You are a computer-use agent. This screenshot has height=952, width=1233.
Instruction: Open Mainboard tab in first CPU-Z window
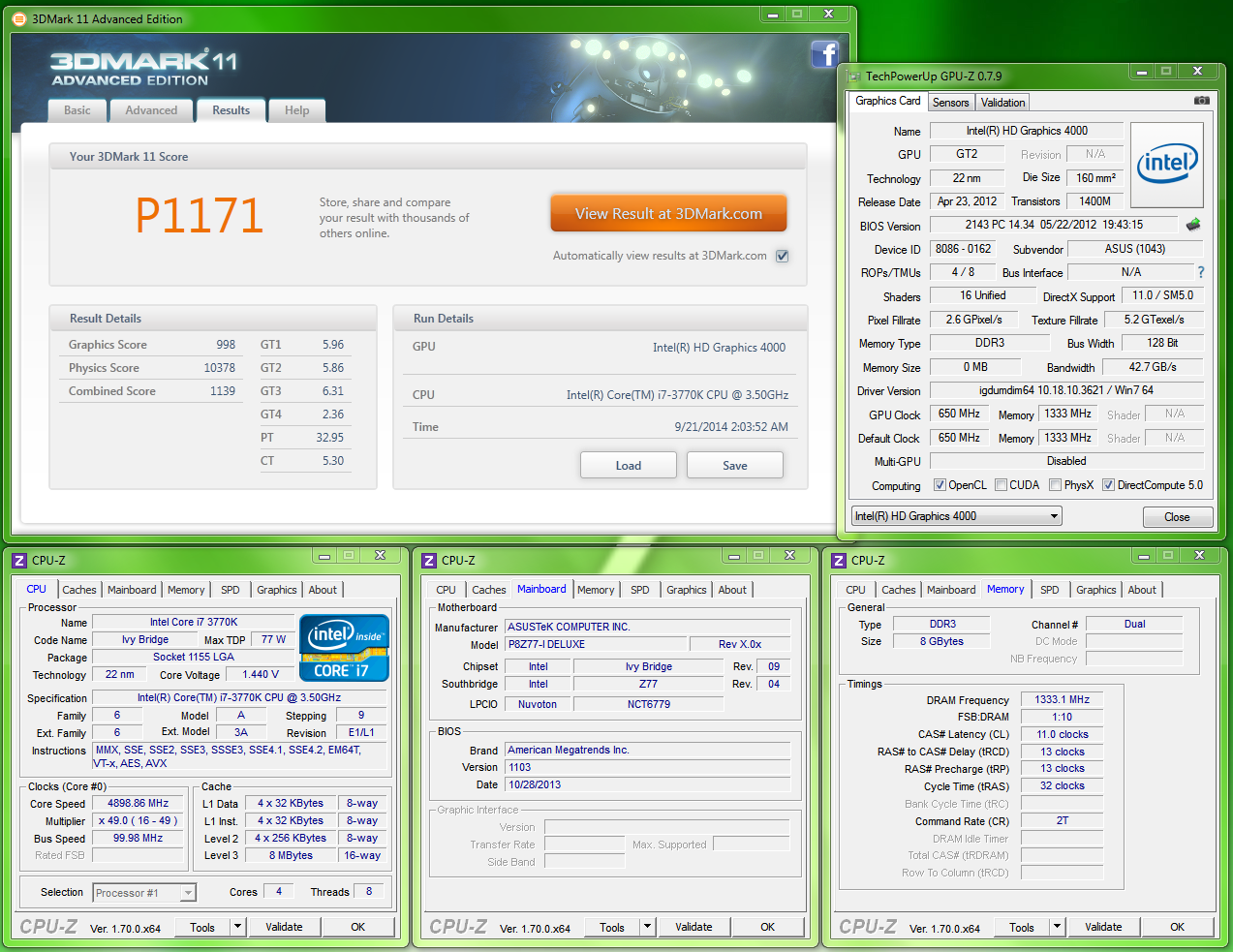click(132, 590)
